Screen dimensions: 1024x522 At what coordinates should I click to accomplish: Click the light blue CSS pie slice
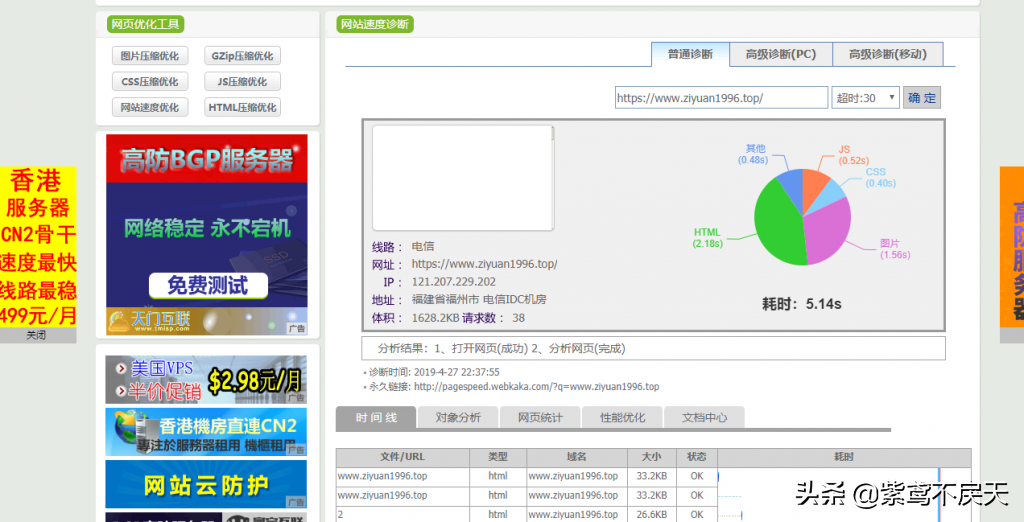(831, 195)
